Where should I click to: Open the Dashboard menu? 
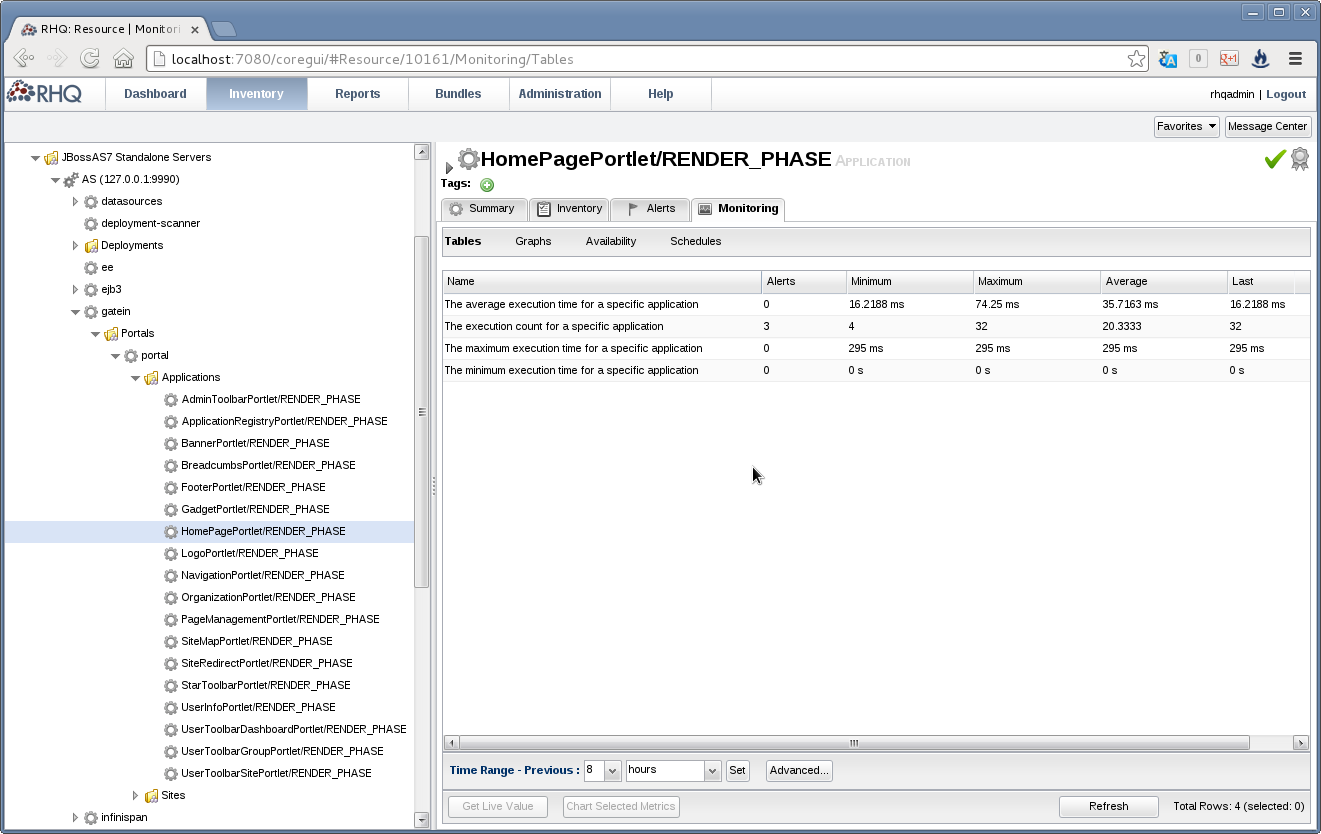(155, 94)
